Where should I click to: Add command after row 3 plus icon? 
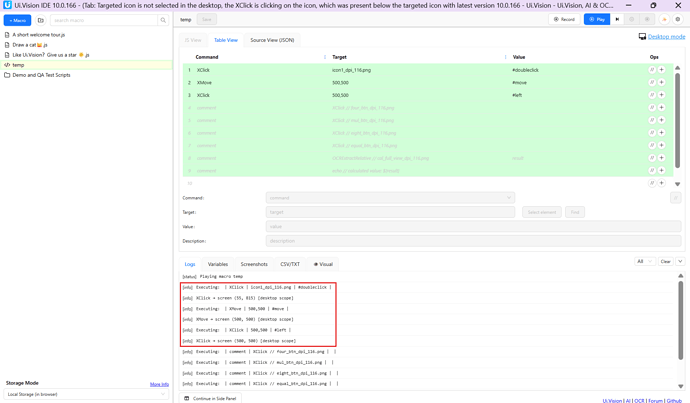point(661,95)
